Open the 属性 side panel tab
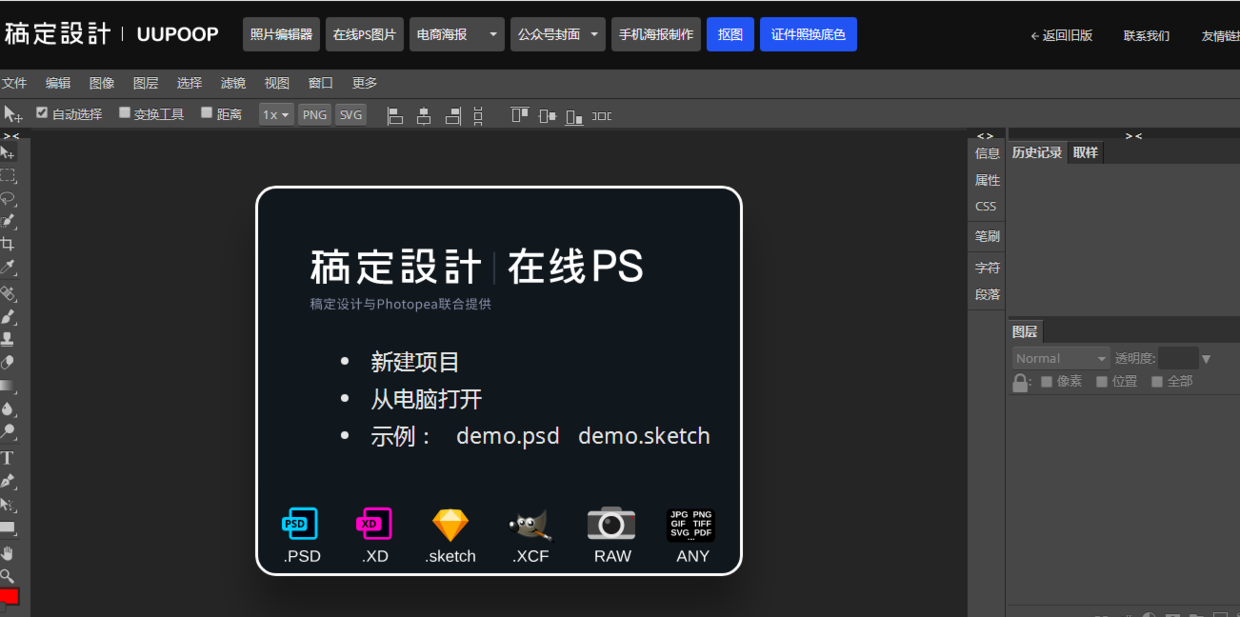 (x=987, y=180)
